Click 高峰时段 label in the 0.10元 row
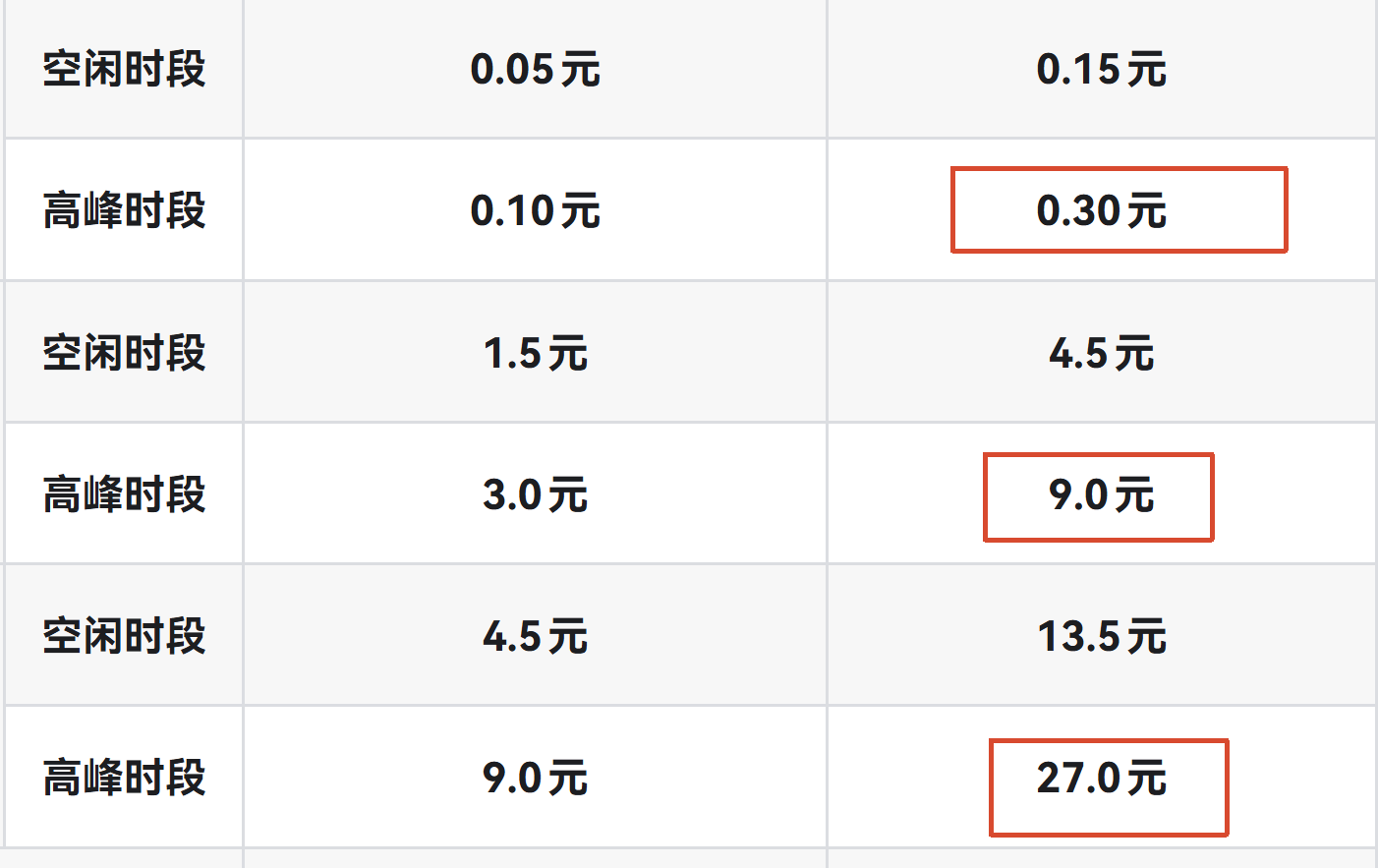The image size is (1378, 868). (x=124, y=210)
